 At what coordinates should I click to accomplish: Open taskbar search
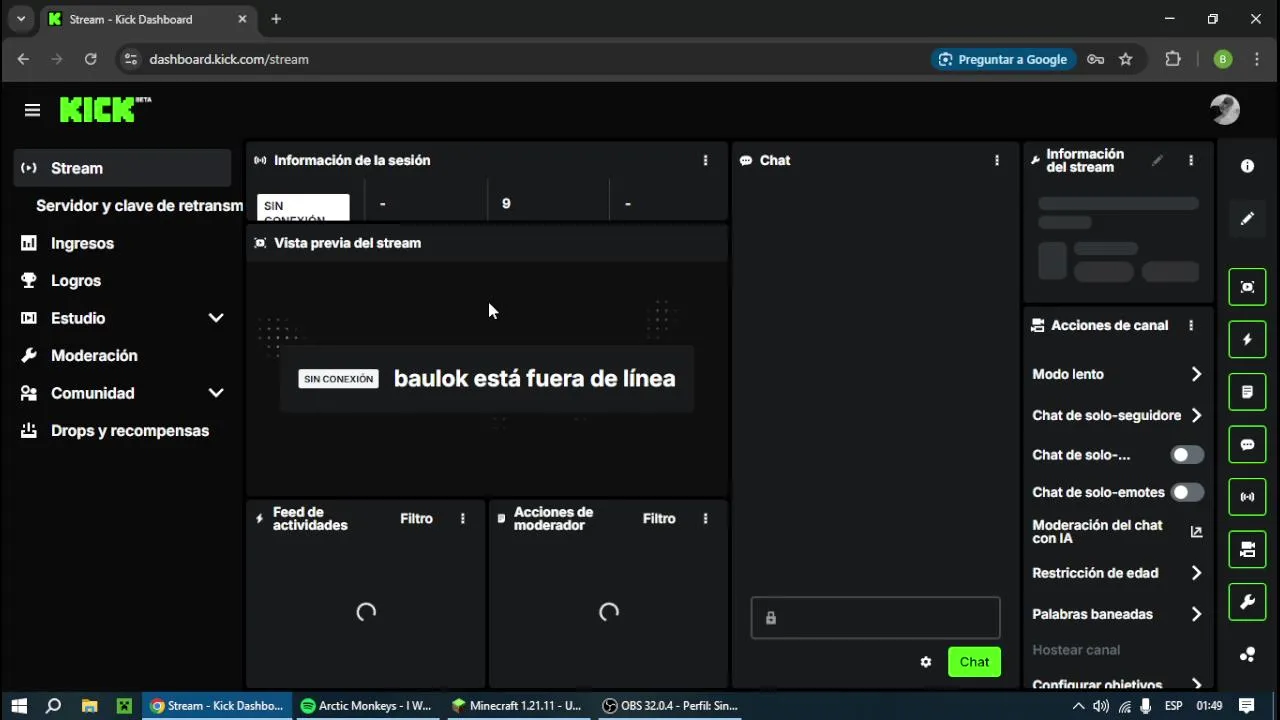[54, 705]
